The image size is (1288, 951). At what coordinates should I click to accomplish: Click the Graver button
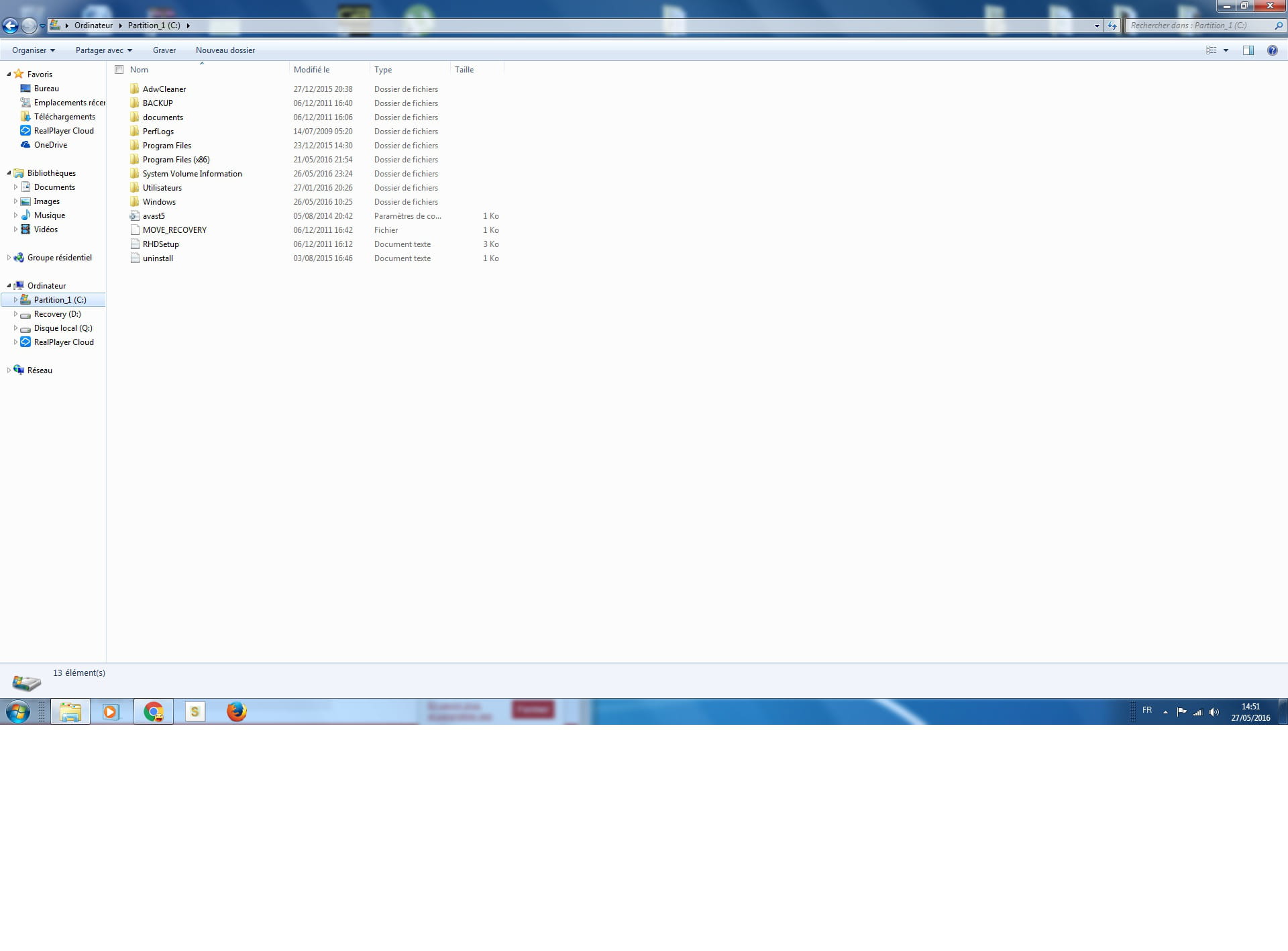(x=164, y=50)
